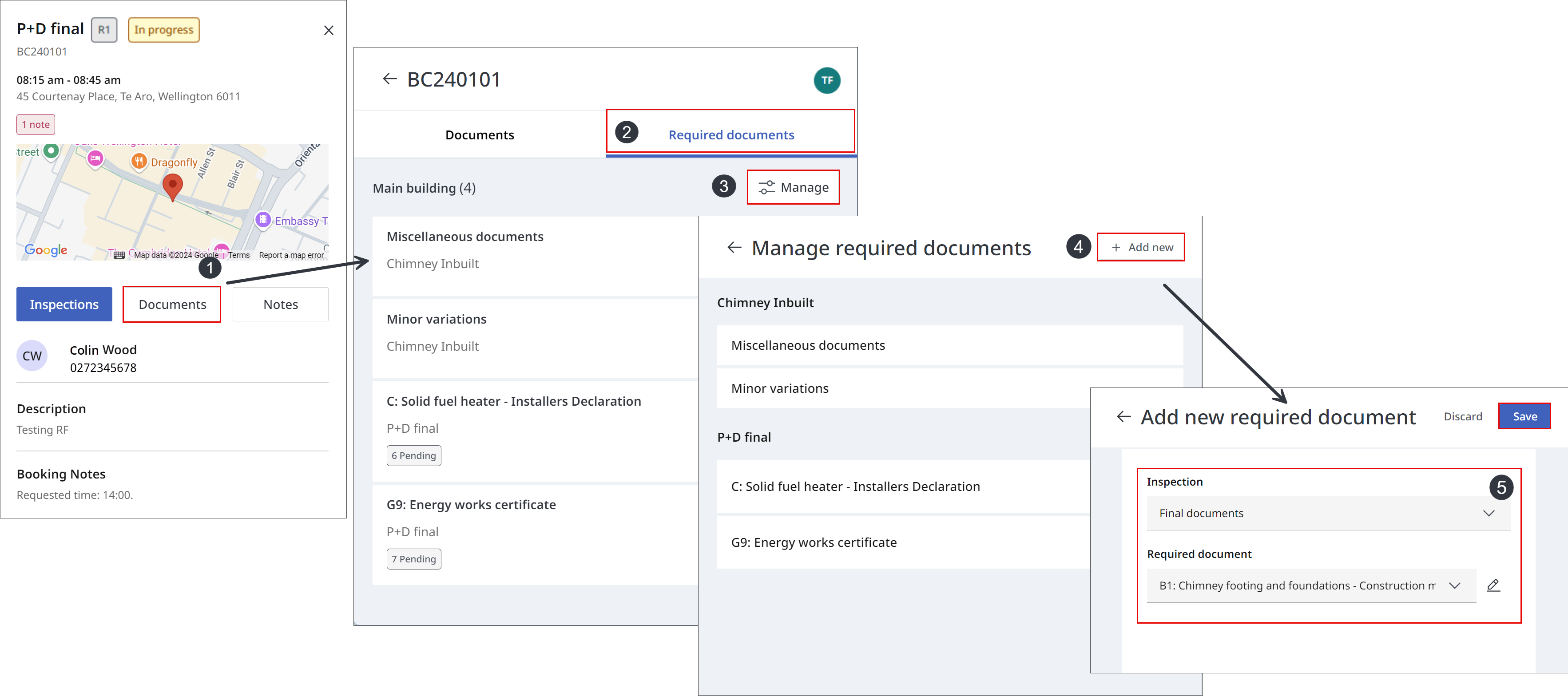Click the R1 badge next to P+D final
The height and width of the screenshot is (696, 1568).
[x=104, y=30]
